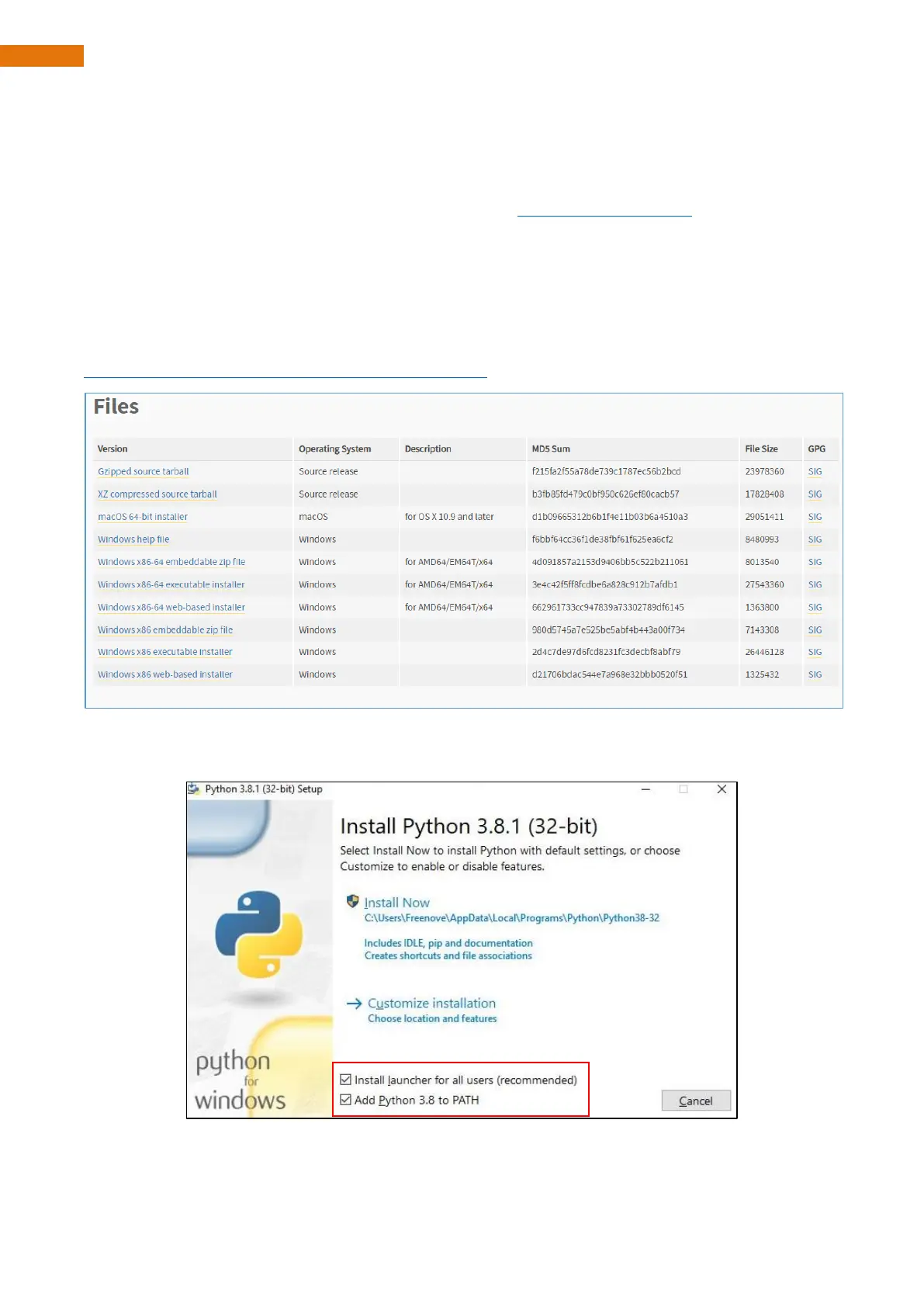
Task: Click the GPG column header
Action: coord(816,449)
